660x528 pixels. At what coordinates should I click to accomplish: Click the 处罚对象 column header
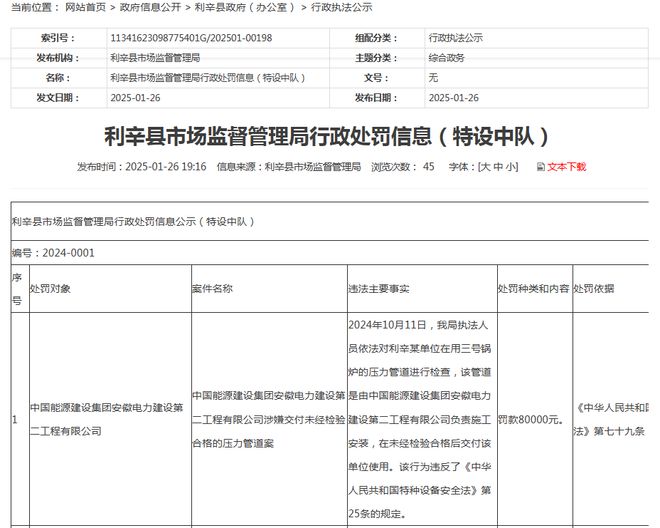110,289
